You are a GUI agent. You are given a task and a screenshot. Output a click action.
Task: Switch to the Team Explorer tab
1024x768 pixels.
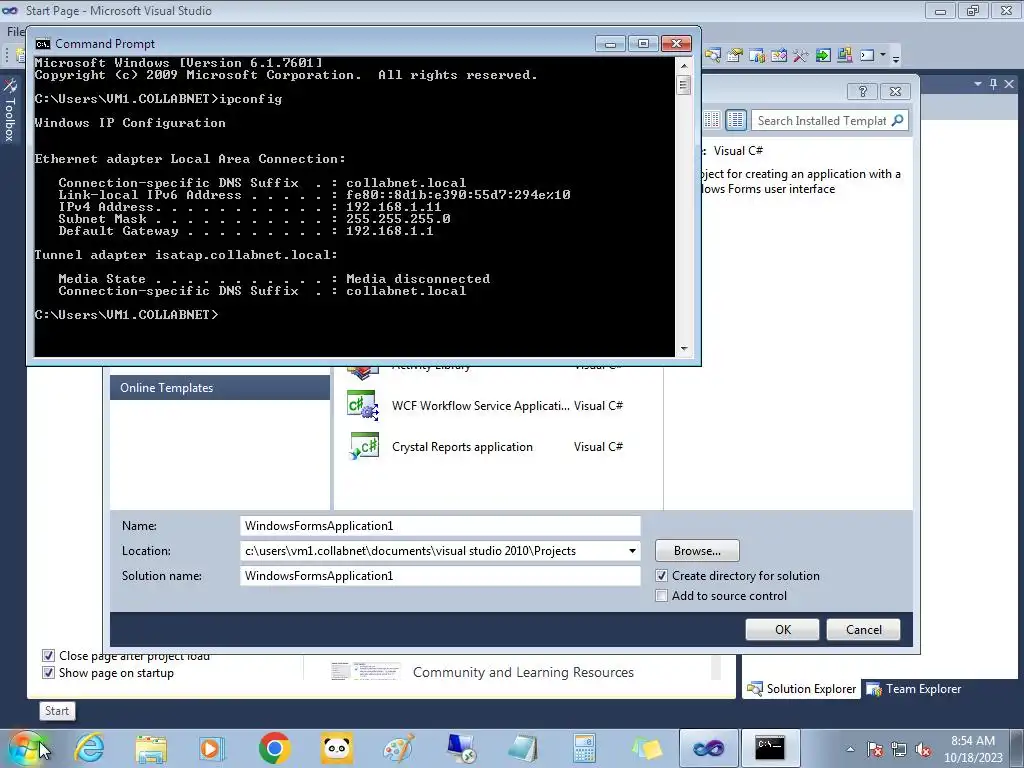point(914,689)
